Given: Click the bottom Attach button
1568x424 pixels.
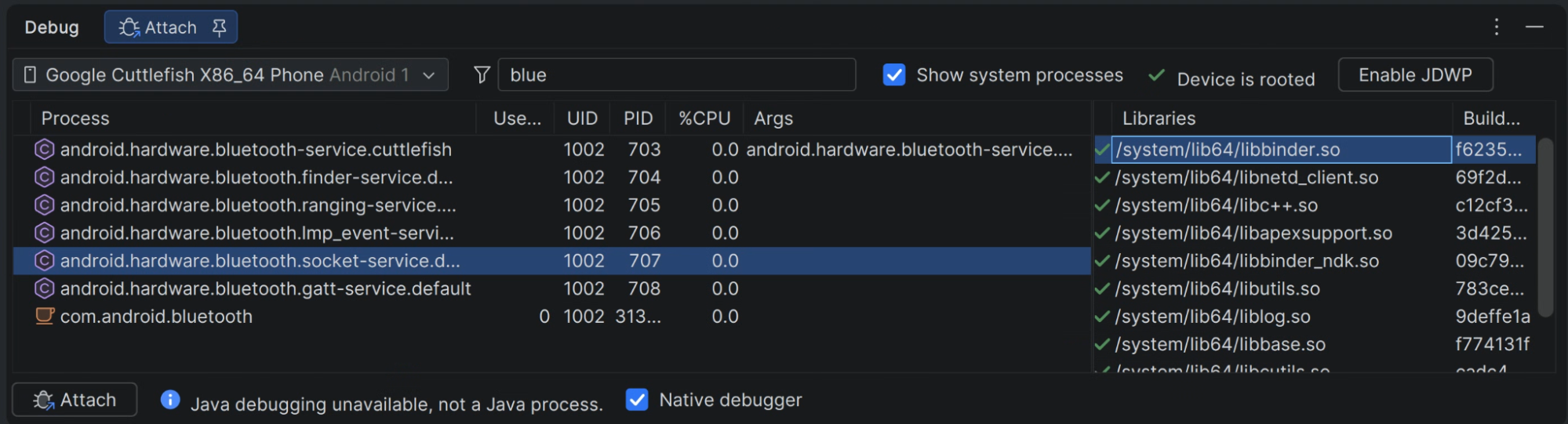Looking at the screenshot, I should tap(75, 400).
